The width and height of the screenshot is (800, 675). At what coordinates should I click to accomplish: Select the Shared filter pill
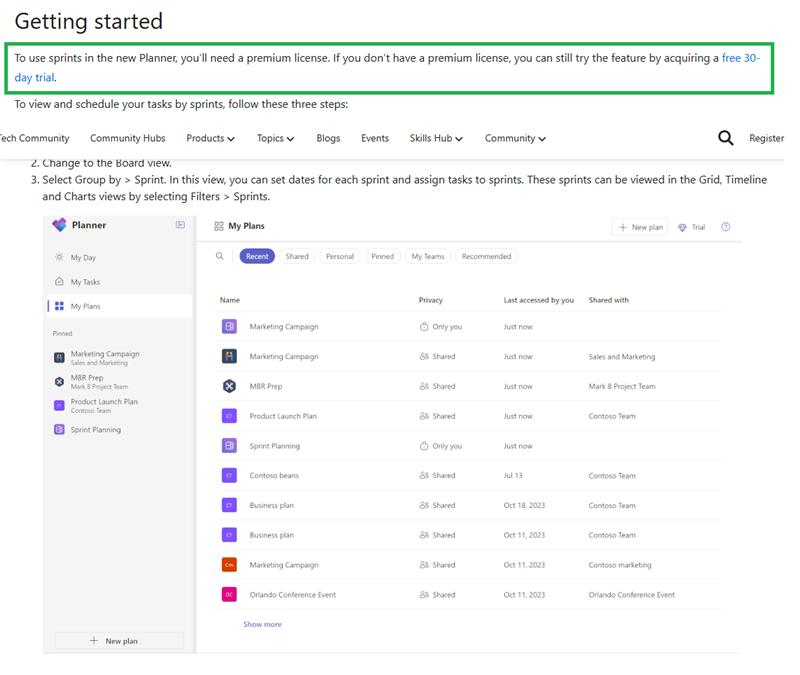point(297,256)
